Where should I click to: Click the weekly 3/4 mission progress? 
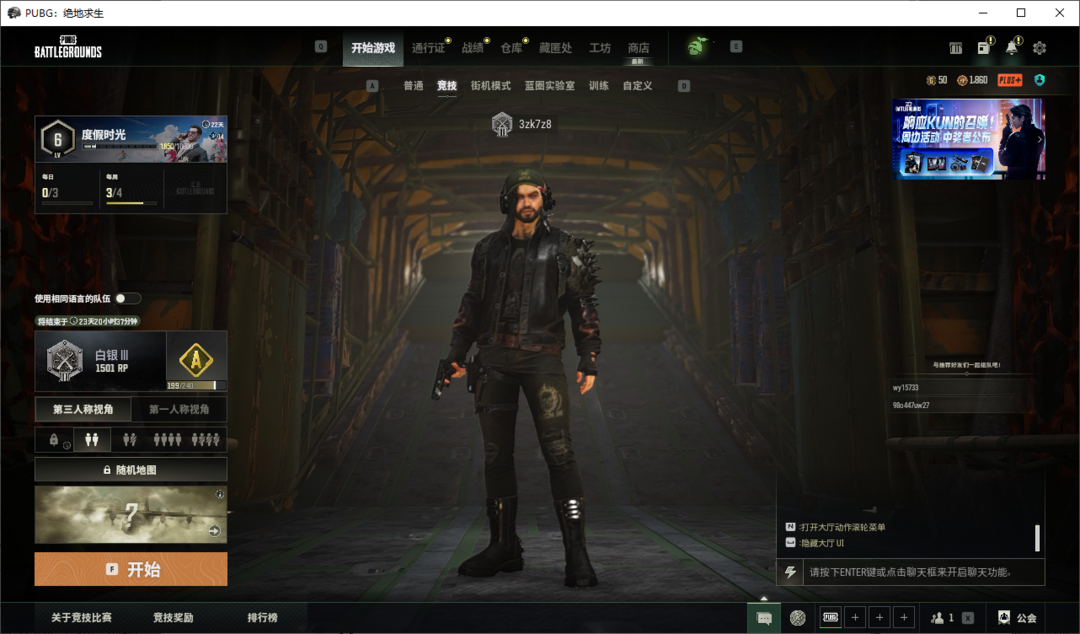131,189
